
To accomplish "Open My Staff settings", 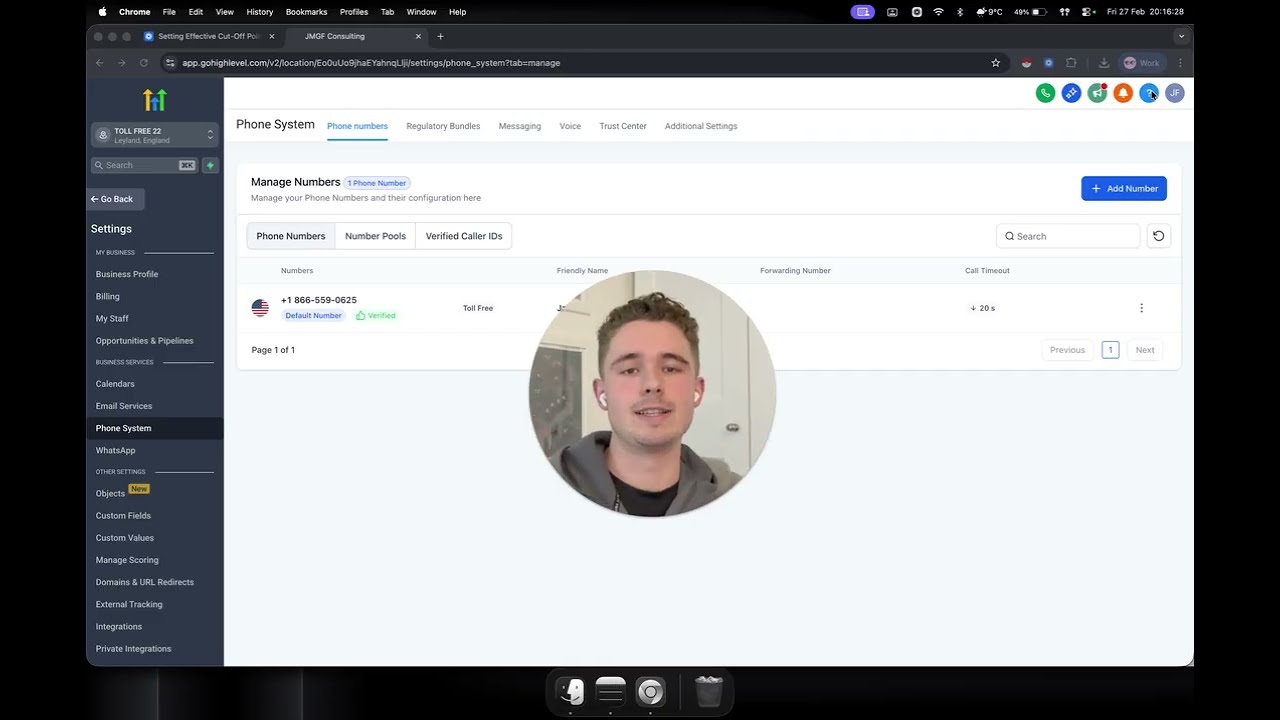I will [x=112, y=318].
